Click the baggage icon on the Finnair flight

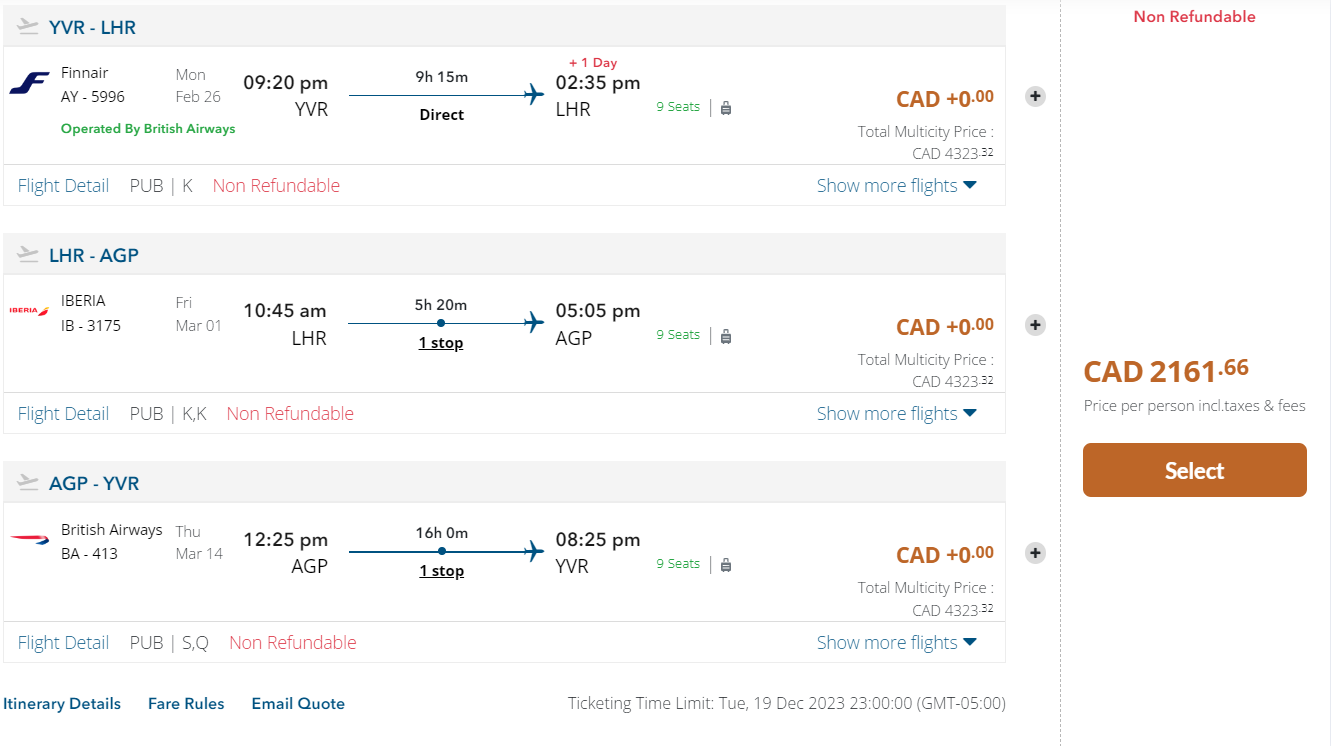(726, 108)
